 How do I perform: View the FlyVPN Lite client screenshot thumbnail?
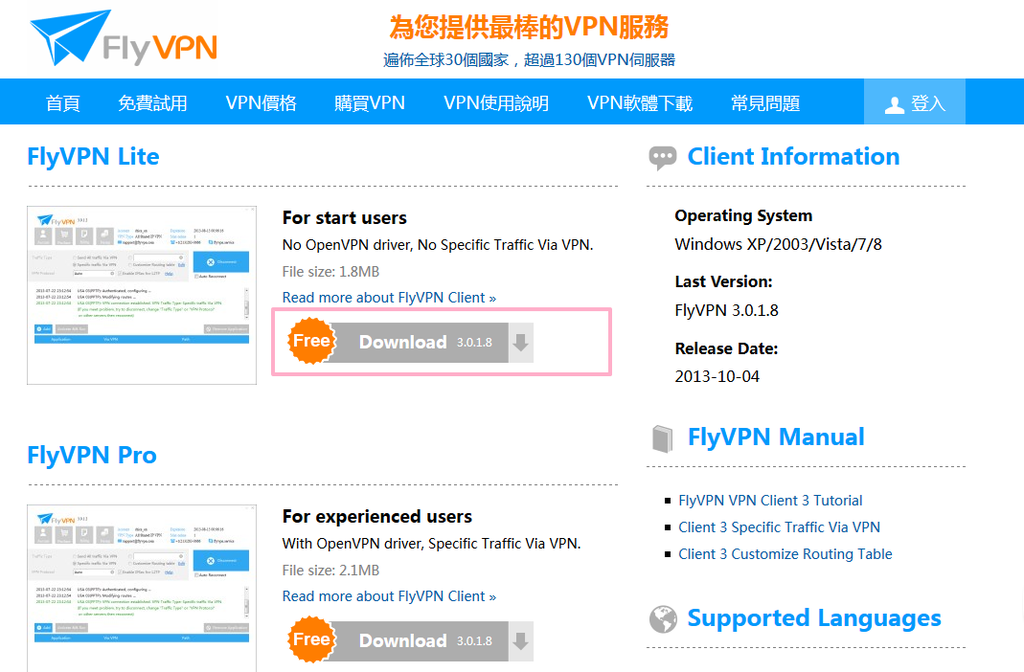coord(142,295)
